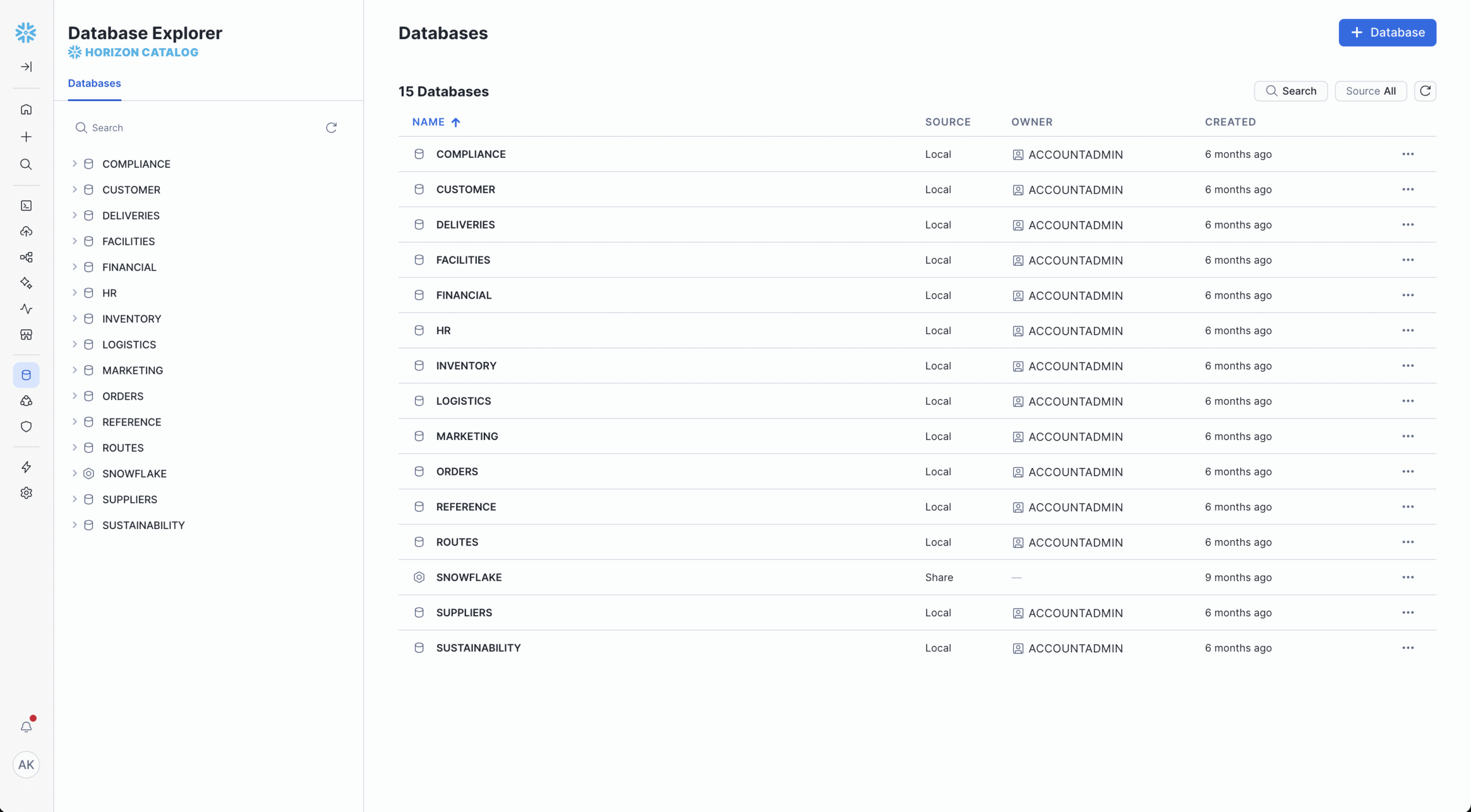
Task: Sort by SOURCE column header
Action: pos(948,122)
